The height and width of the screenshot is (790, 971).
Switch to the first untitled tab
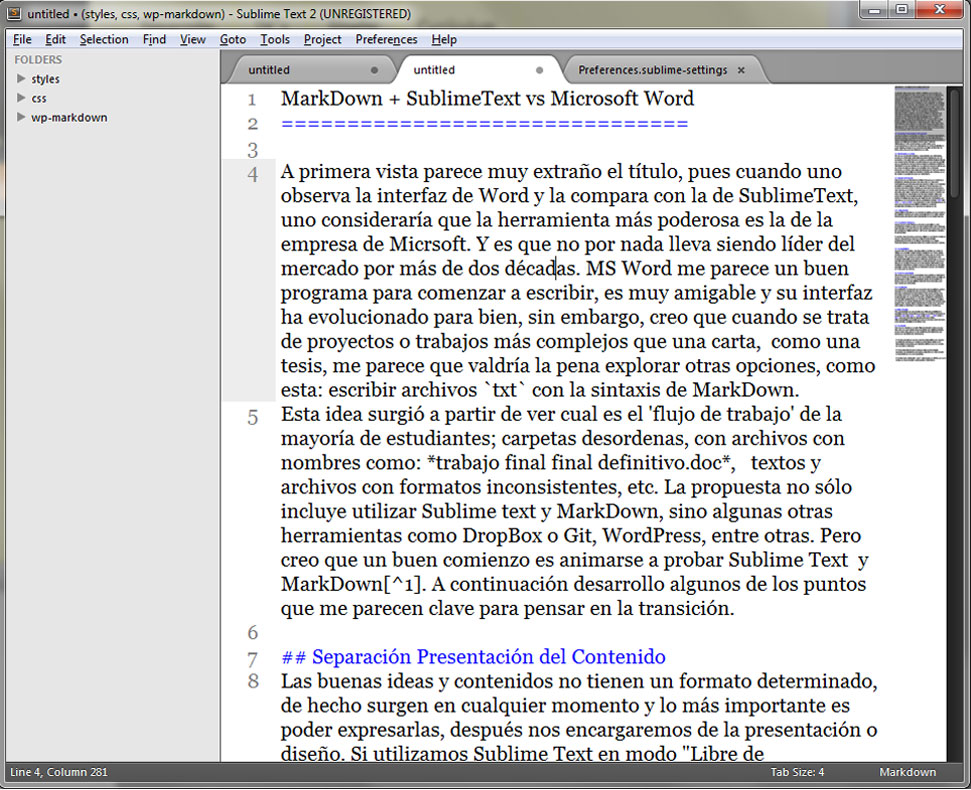click(310, 70)
